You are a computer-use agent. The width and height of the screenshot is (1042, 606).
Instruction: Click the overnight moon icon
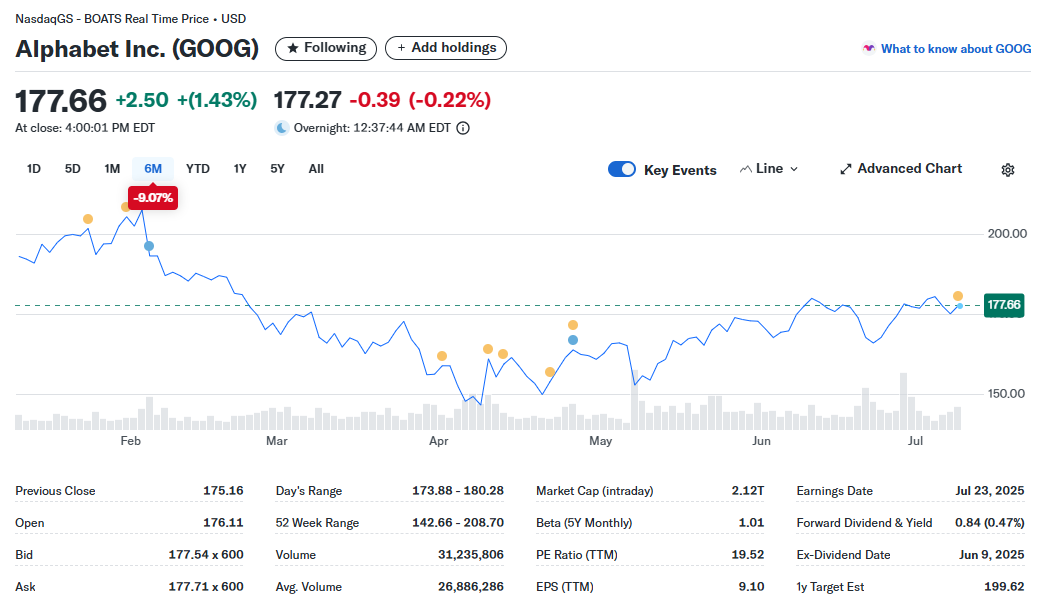pos(282,128)
